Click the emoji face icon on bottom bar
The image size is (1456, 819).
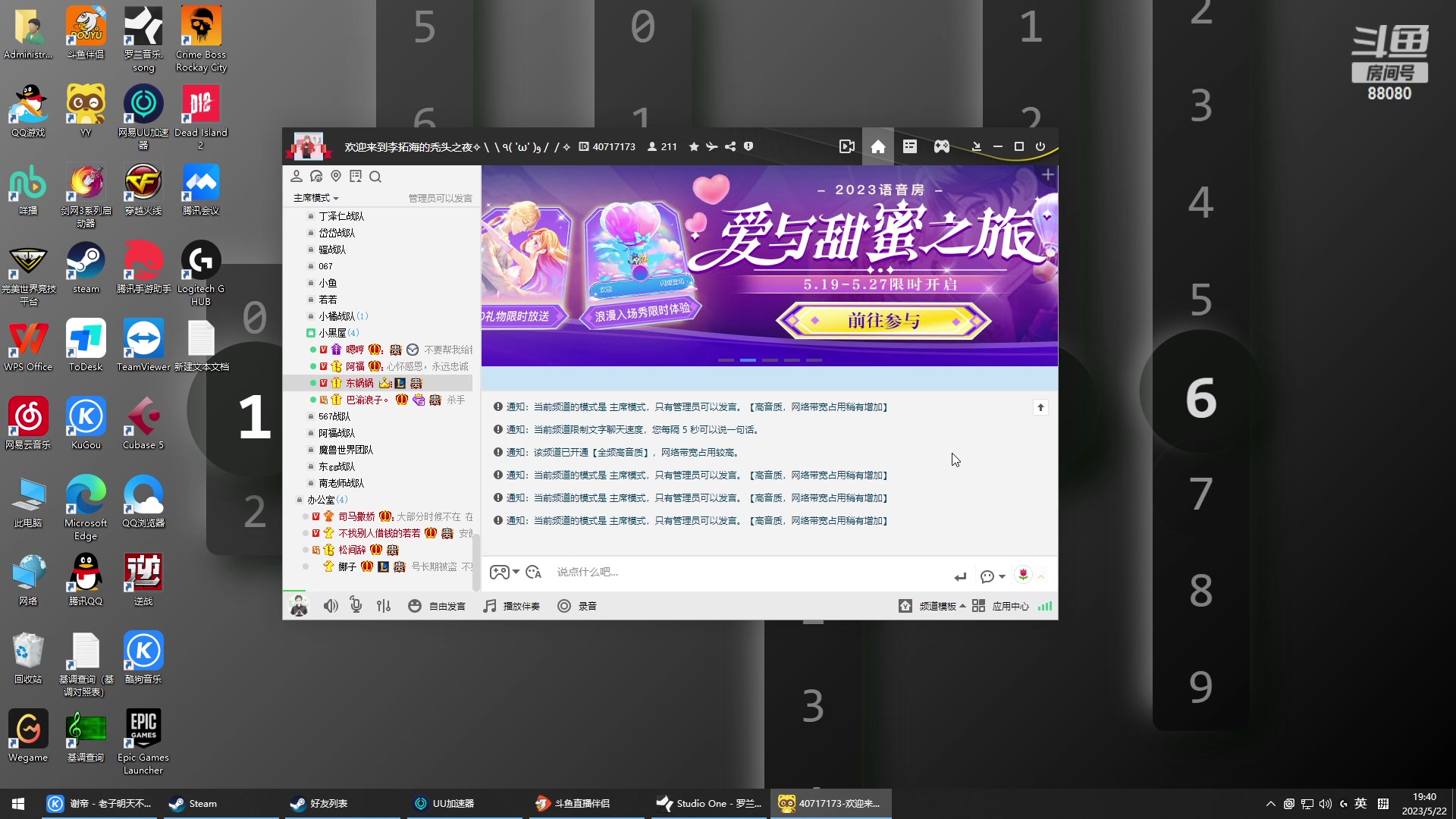coord(414,606)
